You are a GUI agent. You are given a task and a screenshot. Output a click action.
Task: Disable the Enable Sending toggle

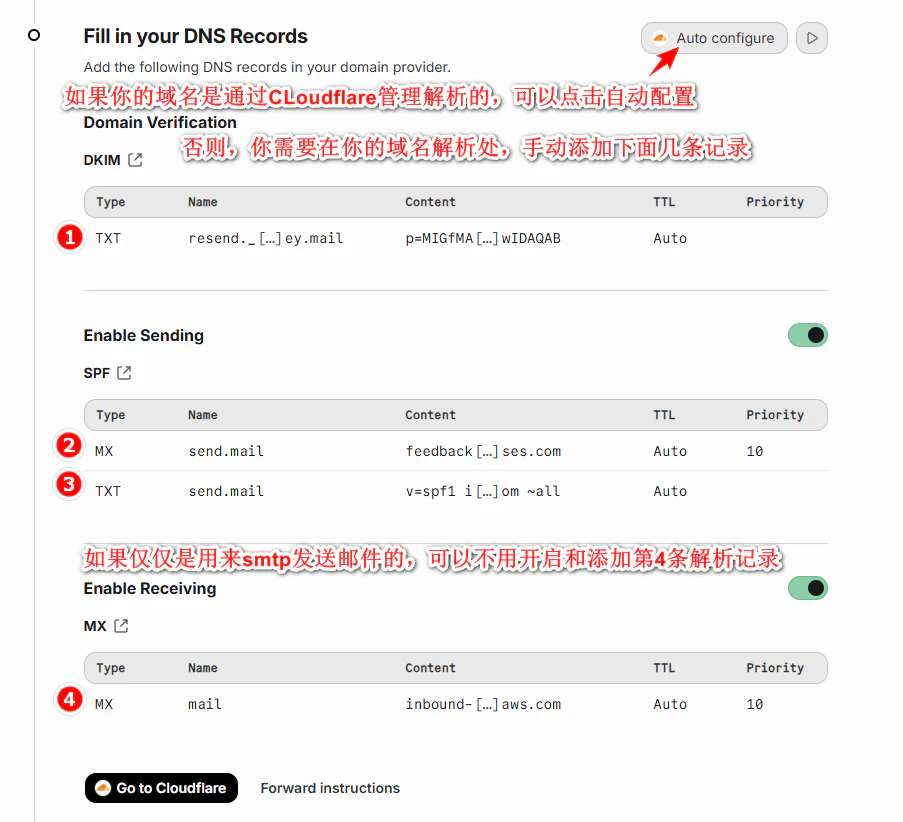807,335
